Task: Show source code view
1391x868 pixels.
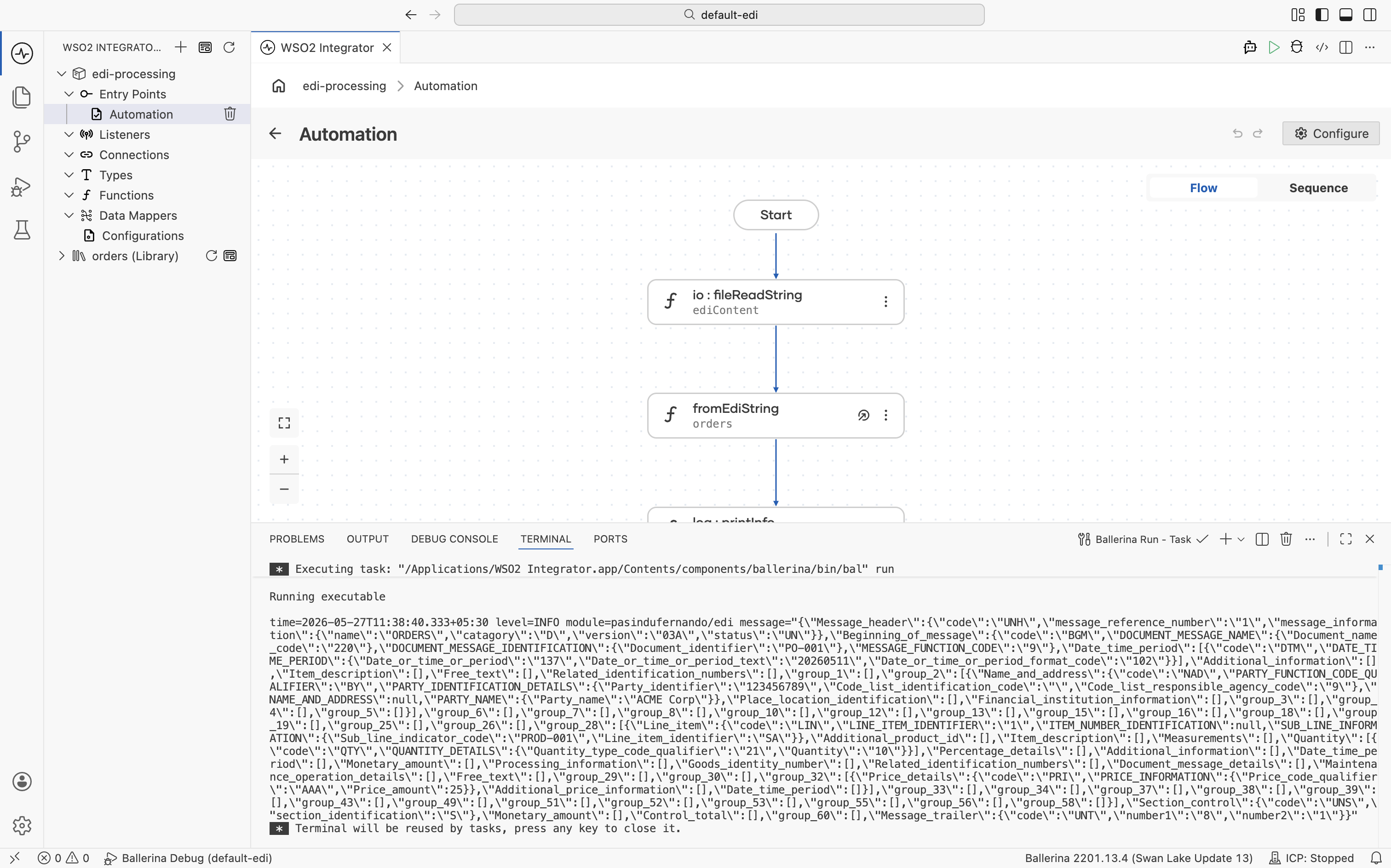Action: click(x=1322, y=47)
